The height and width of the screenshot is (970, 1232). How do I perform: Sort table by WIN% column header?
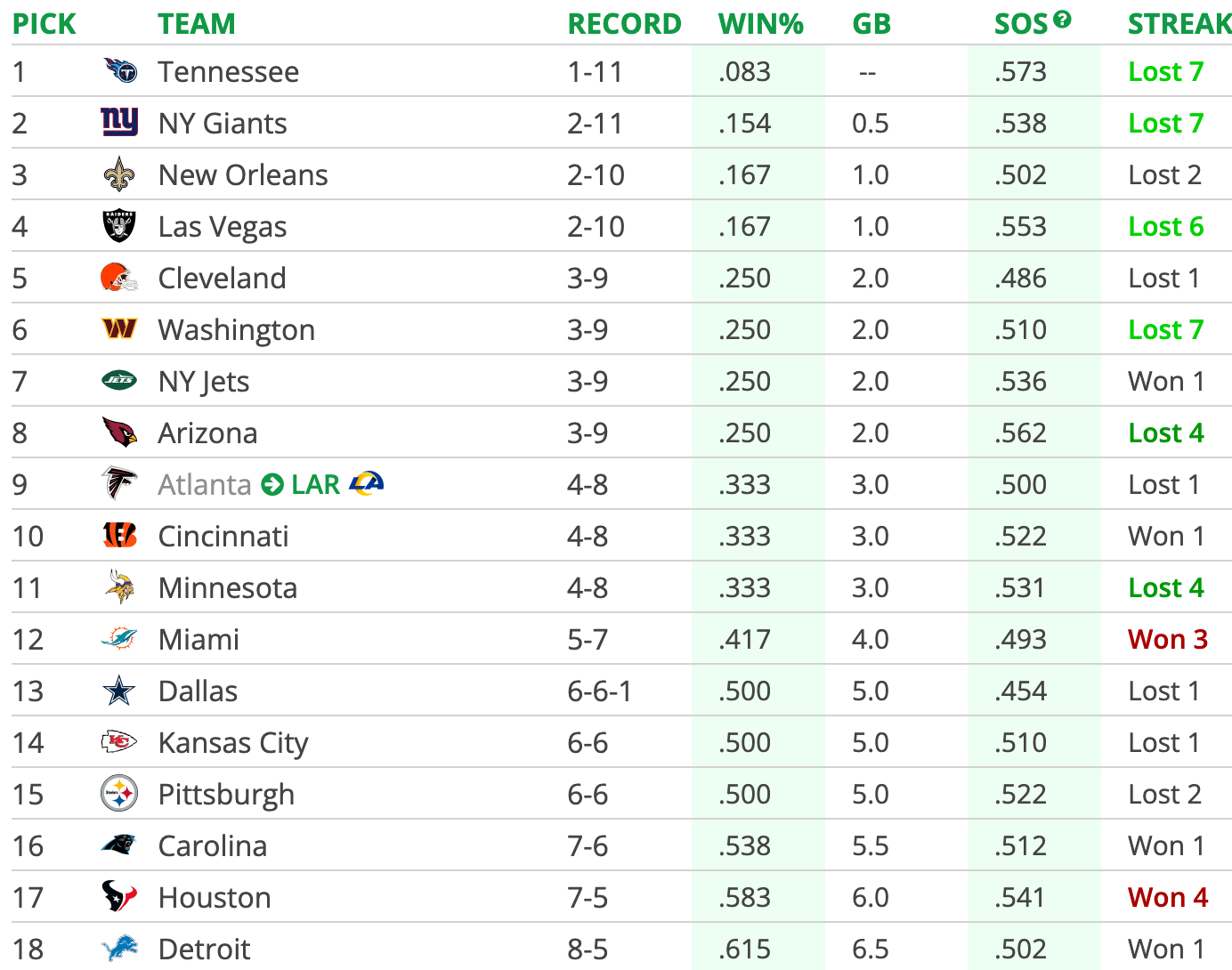click(x=760, y=24)
